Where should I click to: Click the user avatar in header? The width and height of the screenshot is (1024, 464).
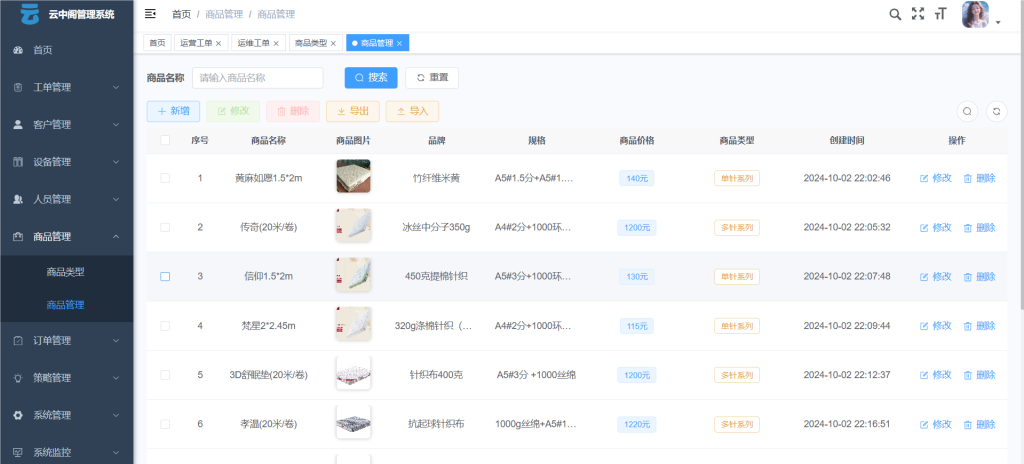pyautogui.click(x=975, y=15)
